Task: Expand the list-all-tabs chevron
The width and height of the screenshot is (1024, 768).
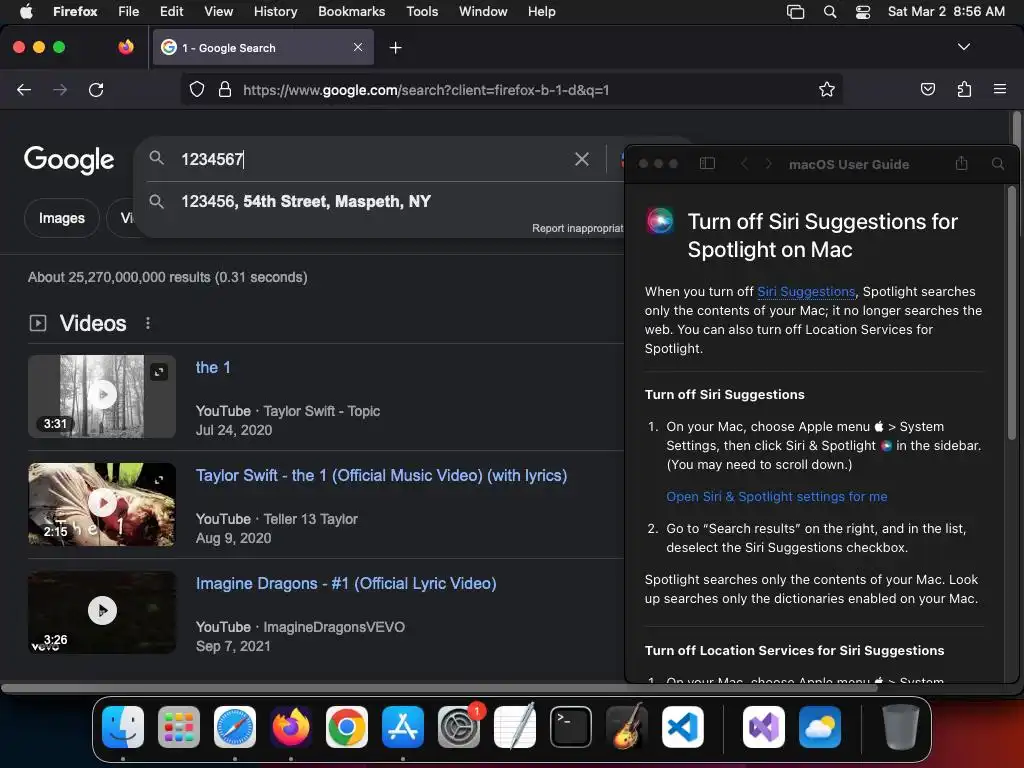Action: [963, 47]
